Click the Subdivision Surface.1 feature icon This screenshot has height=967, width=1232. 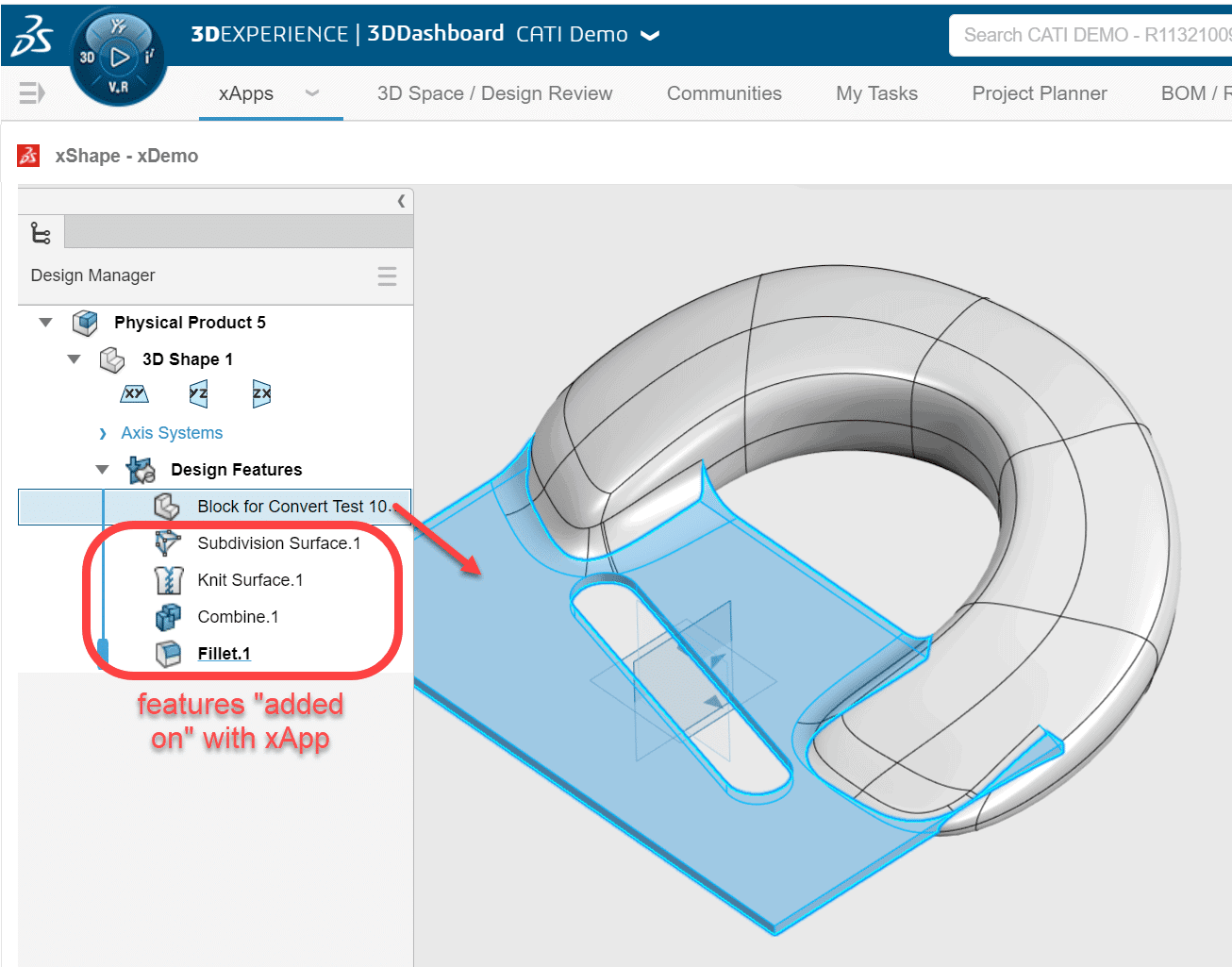pos(167,543)
